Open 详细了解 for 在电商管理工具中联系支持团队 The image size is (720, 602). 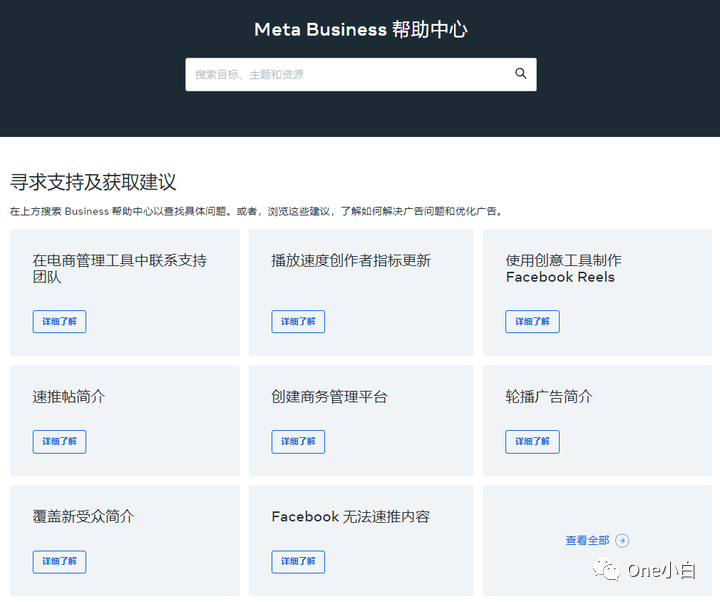pyautogui.click(x=59, y=321)
